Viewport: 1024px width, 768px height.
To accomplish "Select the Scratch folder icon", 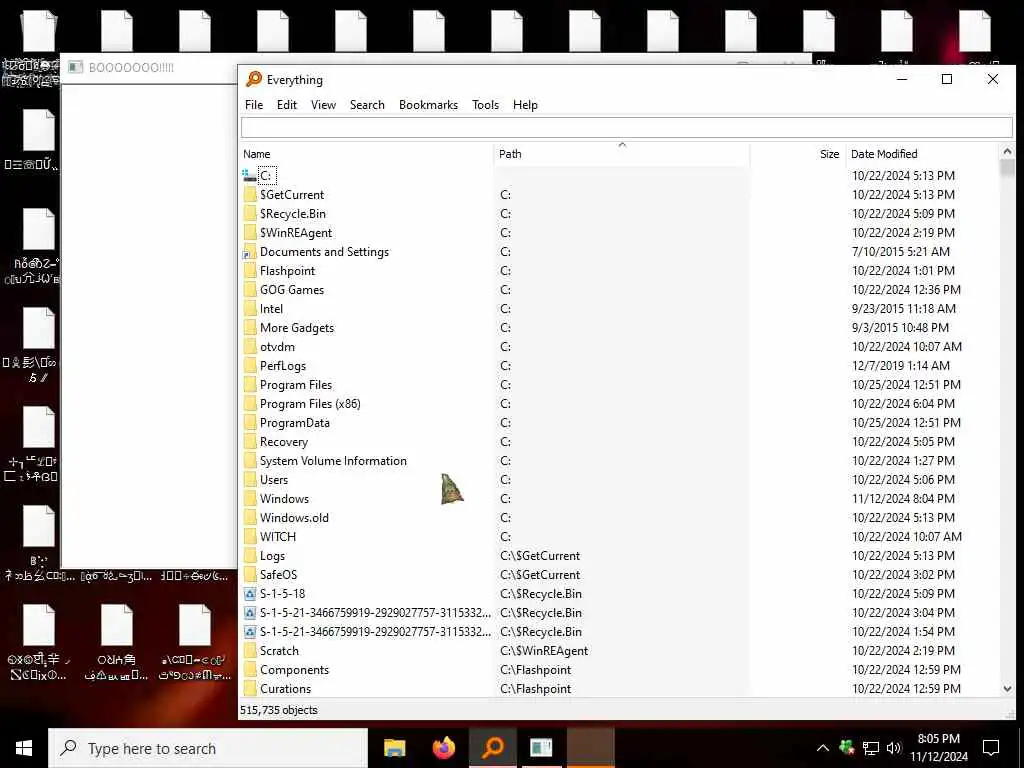I will [x=249, y=651].
